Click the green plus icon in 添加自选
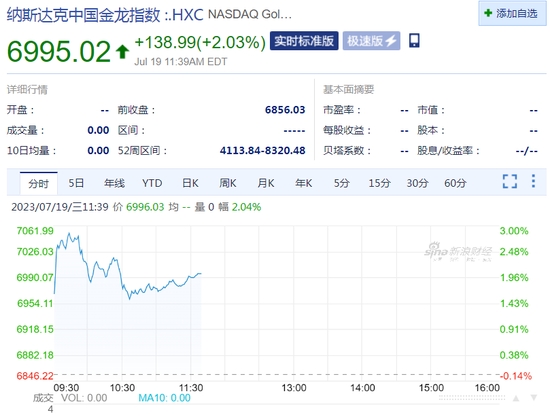This screenshot has width=550, height=417. pos(488,13)
